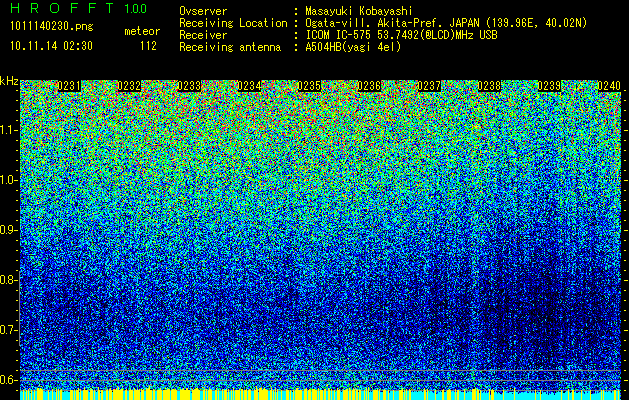
Task: Click the 0237 time marker
Action: point(429,86)
